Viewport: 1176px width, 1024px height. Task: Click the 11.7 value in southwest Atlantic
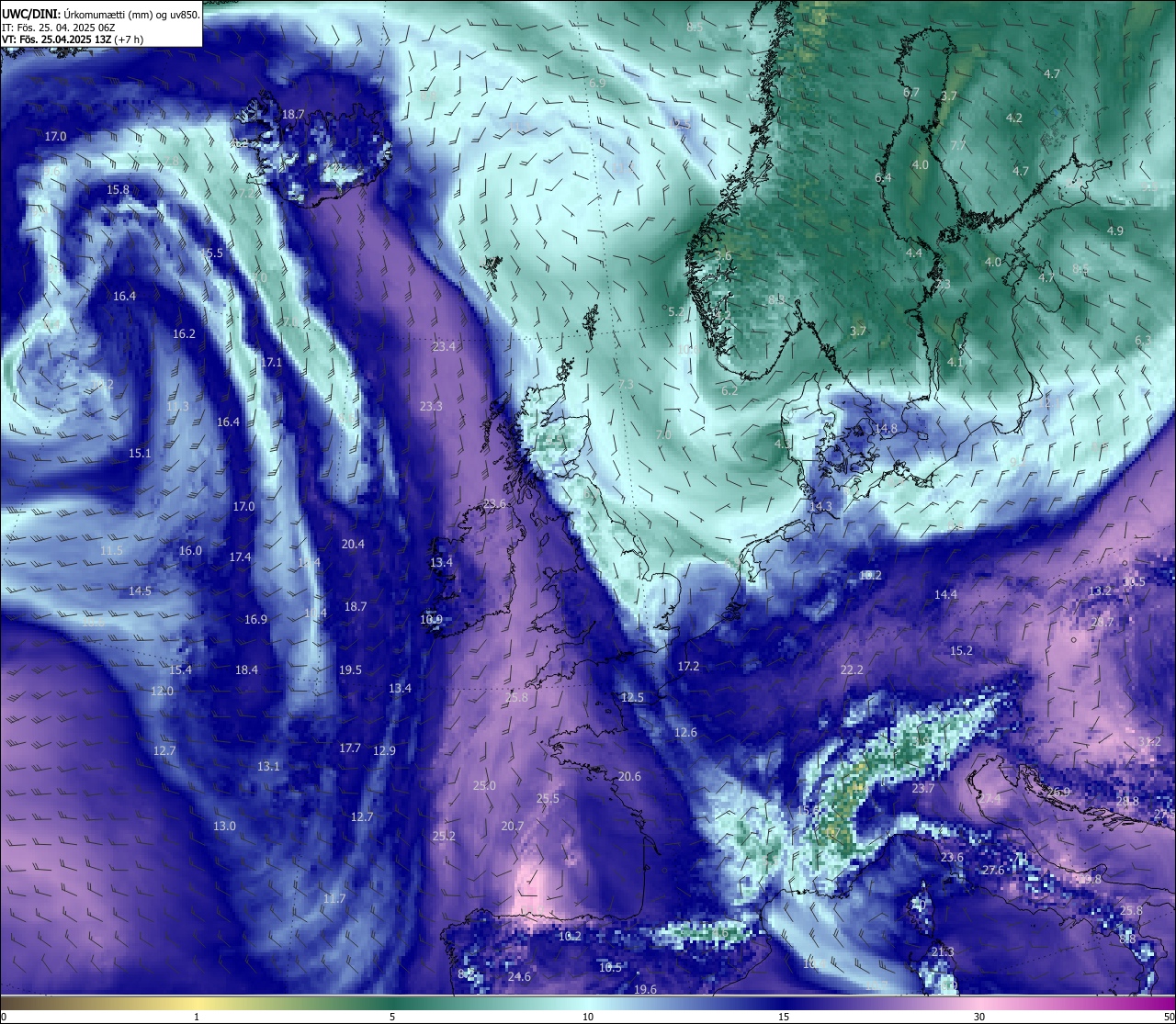(x=334, y=898)
